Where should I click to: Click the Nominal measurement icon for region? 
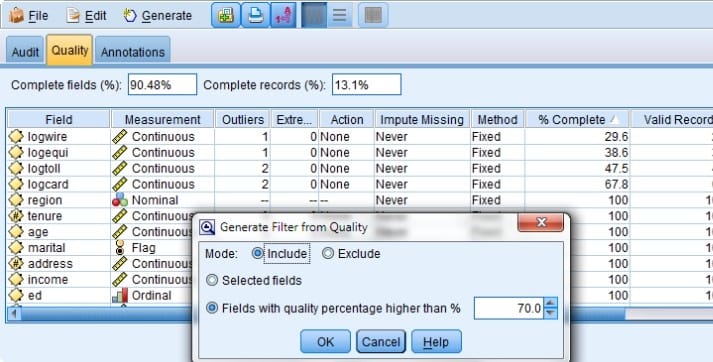pos(120,200)
